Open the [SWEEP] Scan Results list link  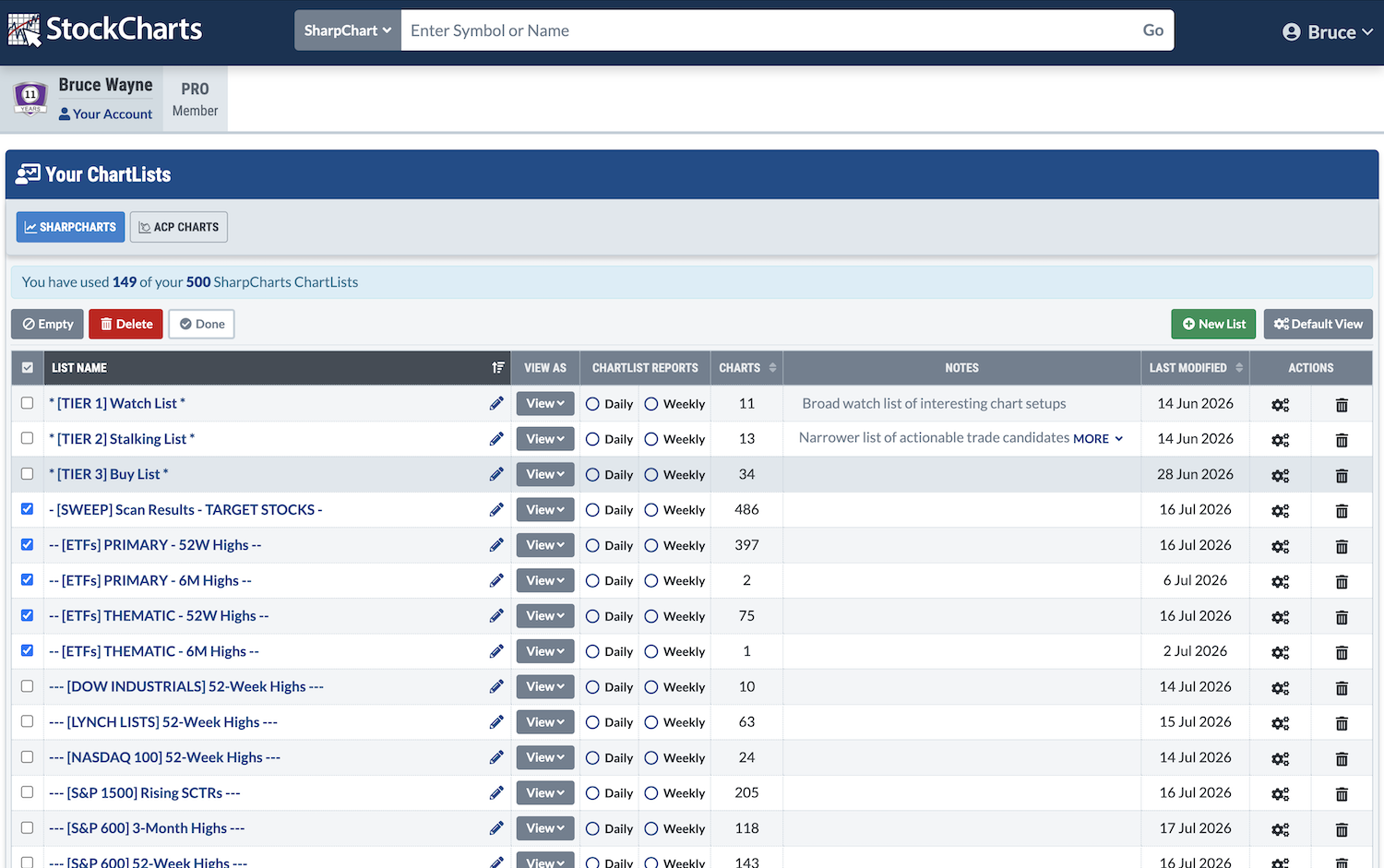pos(185,509)
